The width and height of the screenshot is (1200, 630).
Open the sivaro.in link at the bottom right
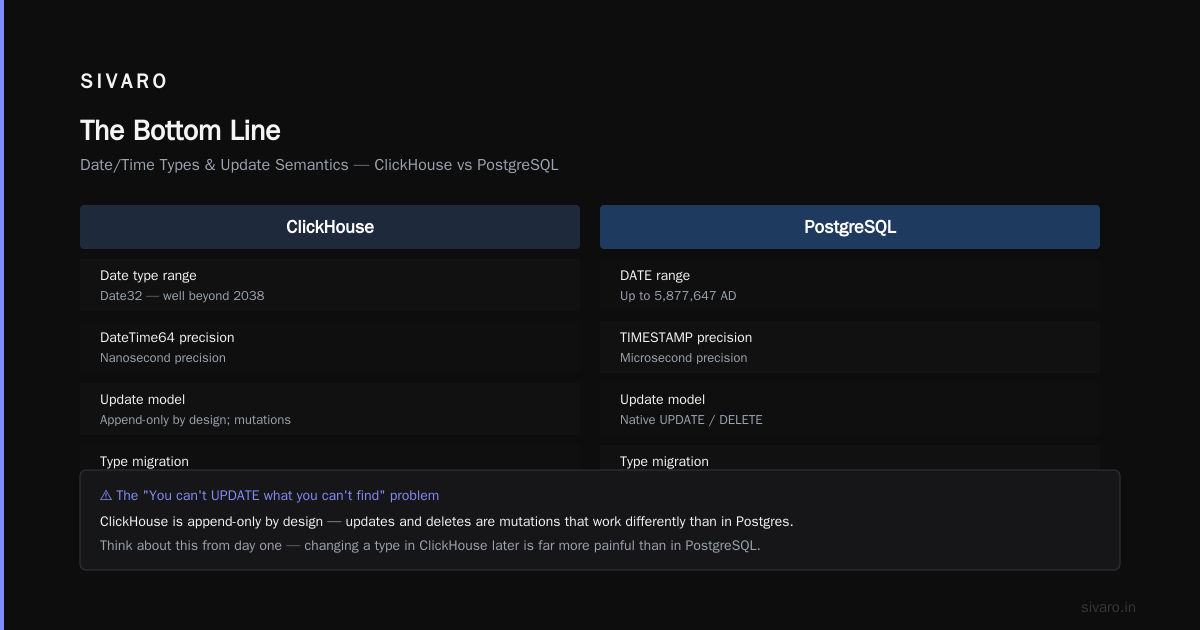point(1108,607)
